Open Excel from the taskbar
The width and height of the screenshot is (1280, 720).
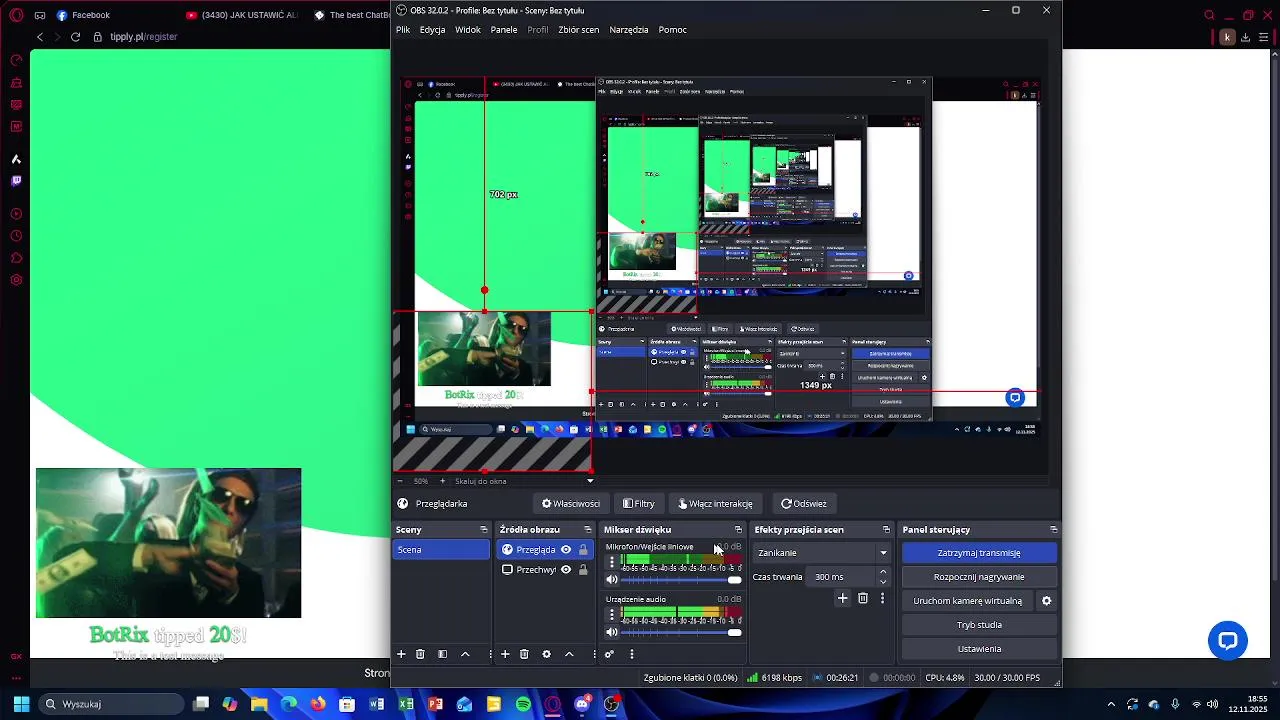(x=406, y=704)
